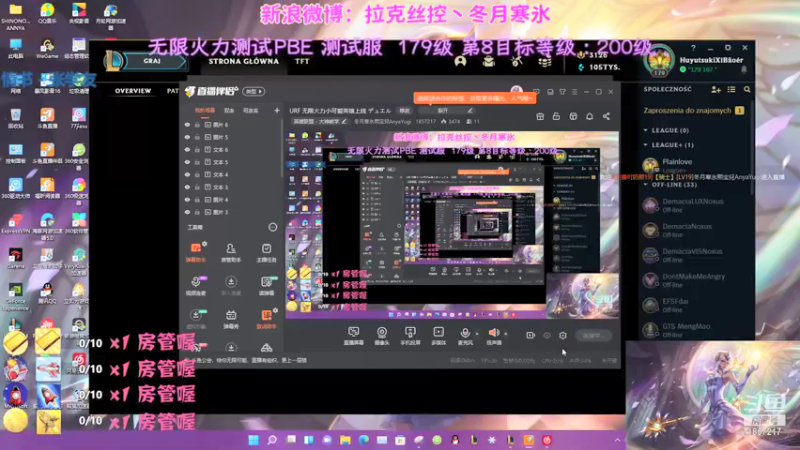Click search icon in Społeczność panel
Viewport: 800px width, 450px height.
point(747,89)
